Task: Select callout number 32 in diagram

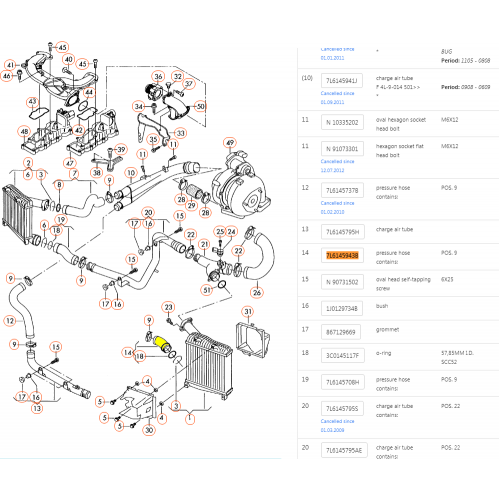Action: 178,77
